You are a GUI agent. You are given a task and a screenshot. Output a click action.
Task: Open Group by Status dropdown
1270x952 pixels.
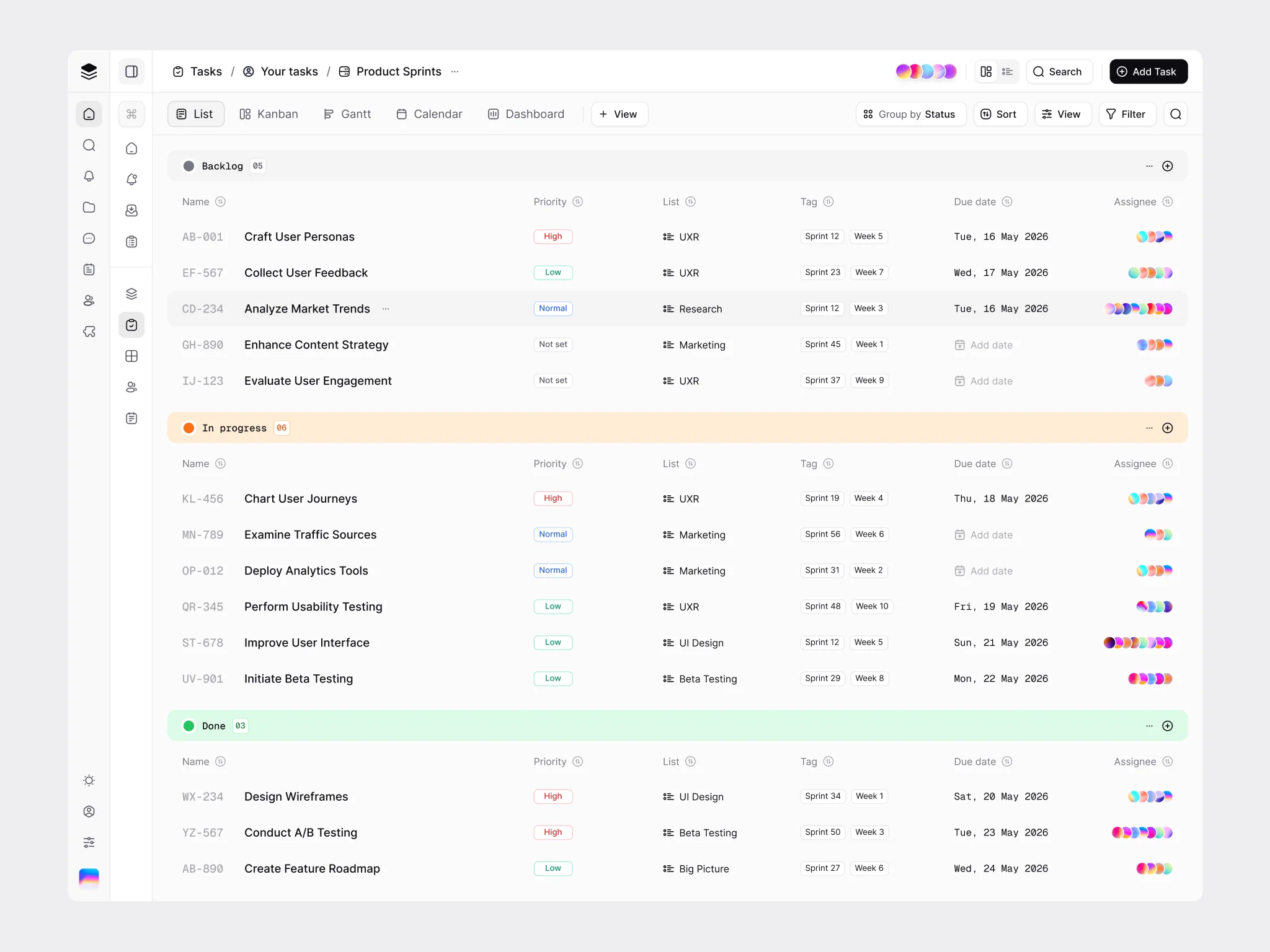coord(911,114)
